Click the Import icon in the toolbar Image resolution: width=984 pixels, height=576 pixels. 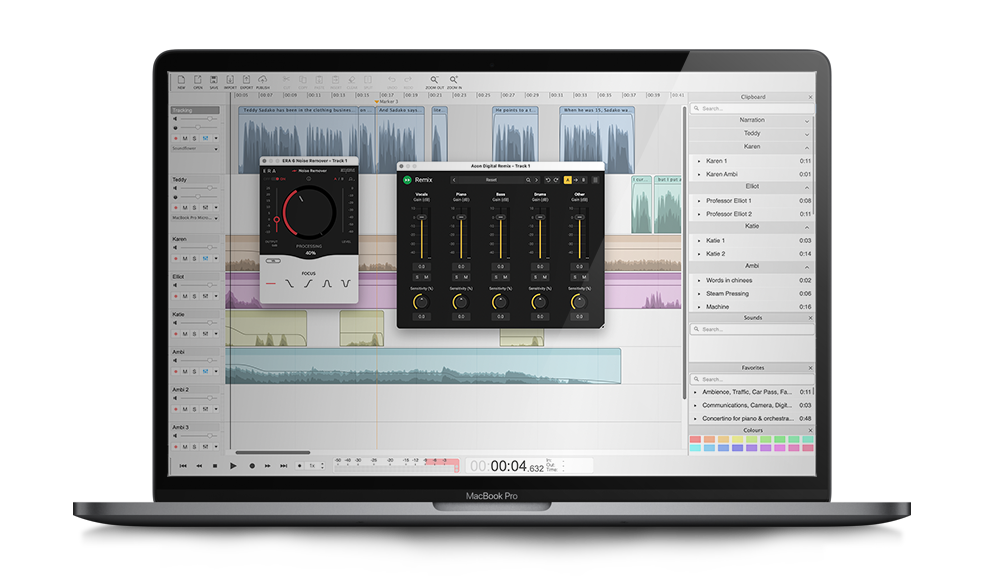tap(230, 80)
